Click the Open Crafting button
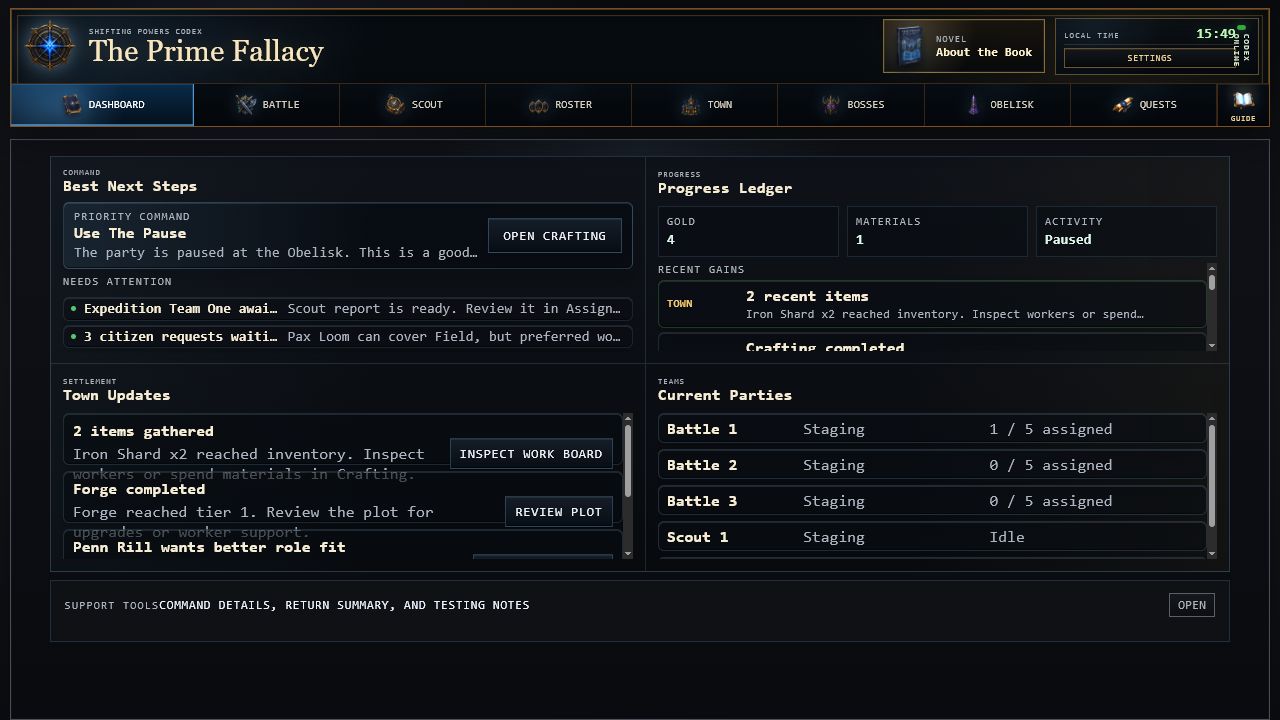This screenshot has width=1280, height=720. (554, 236)
